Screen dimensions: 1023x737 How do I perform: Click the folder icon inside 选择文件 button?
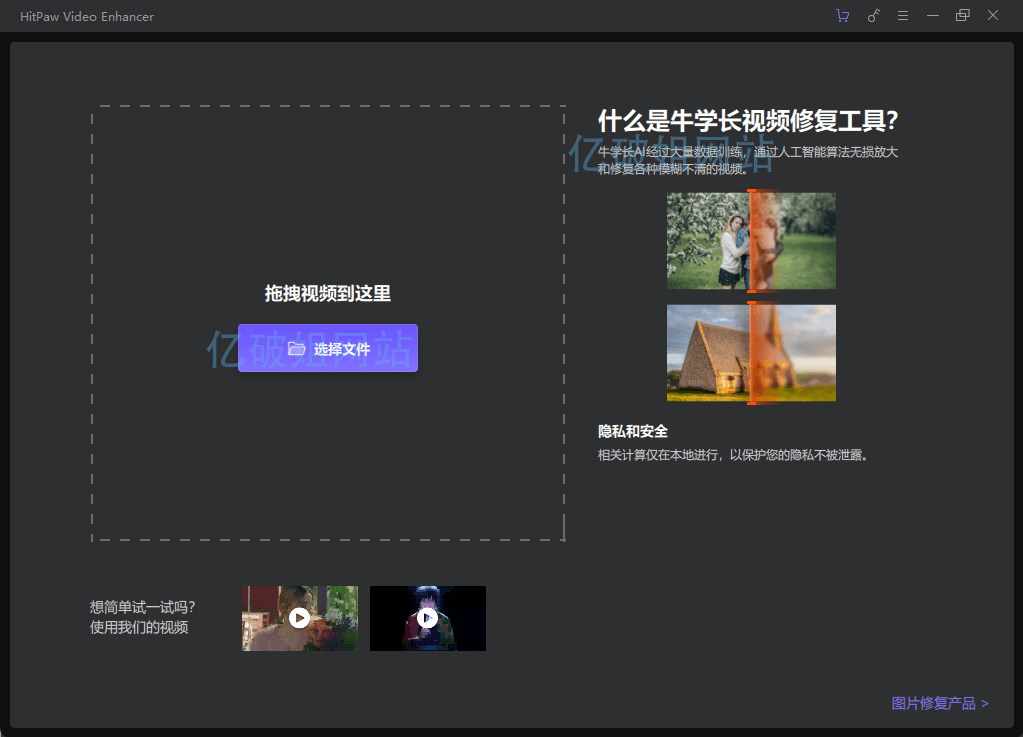pyautogui.click(x=296, y=348)
